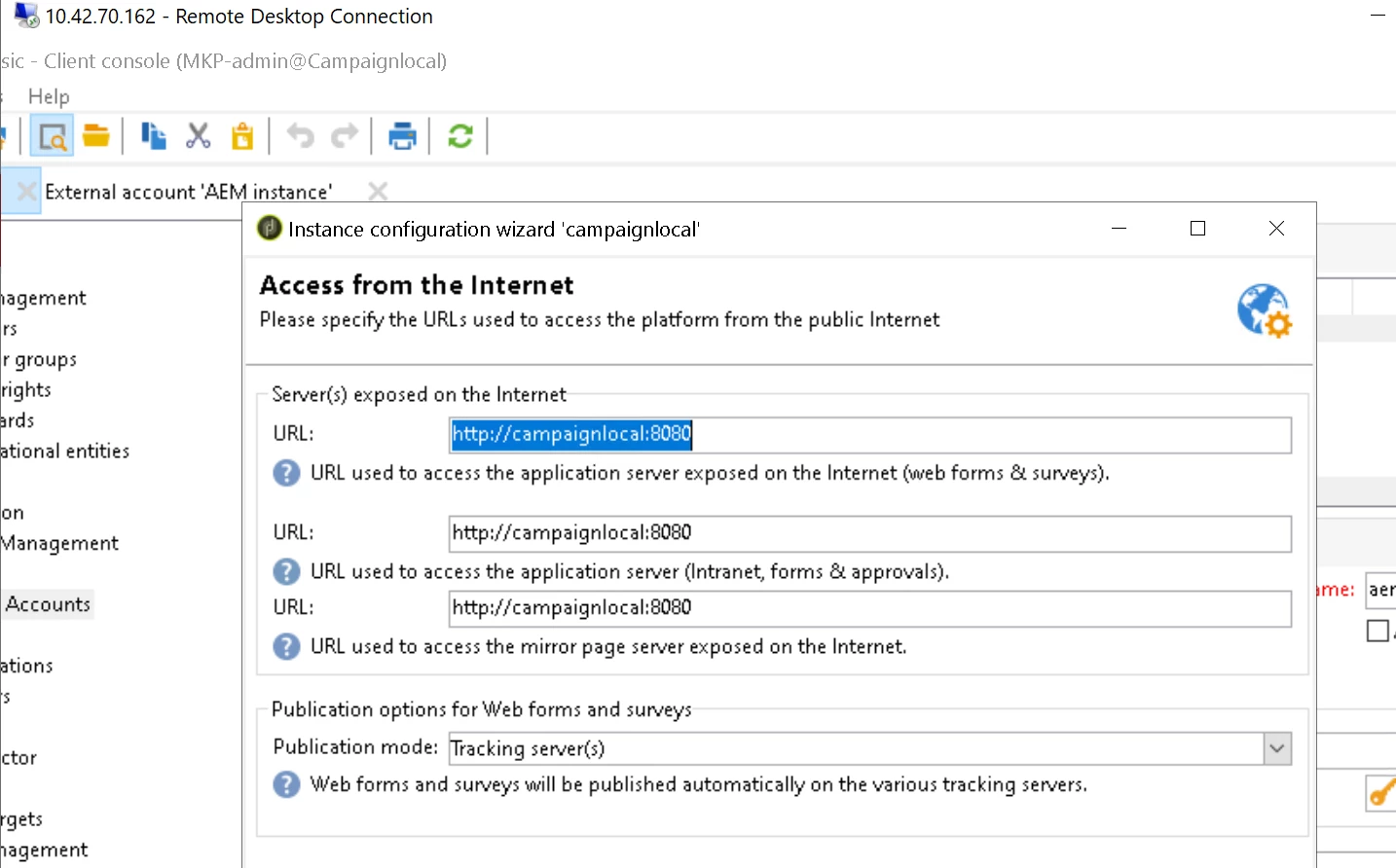The image size is (1396, 868).
Task: Click the Cut scissors icon
Action: coord(199,135)
